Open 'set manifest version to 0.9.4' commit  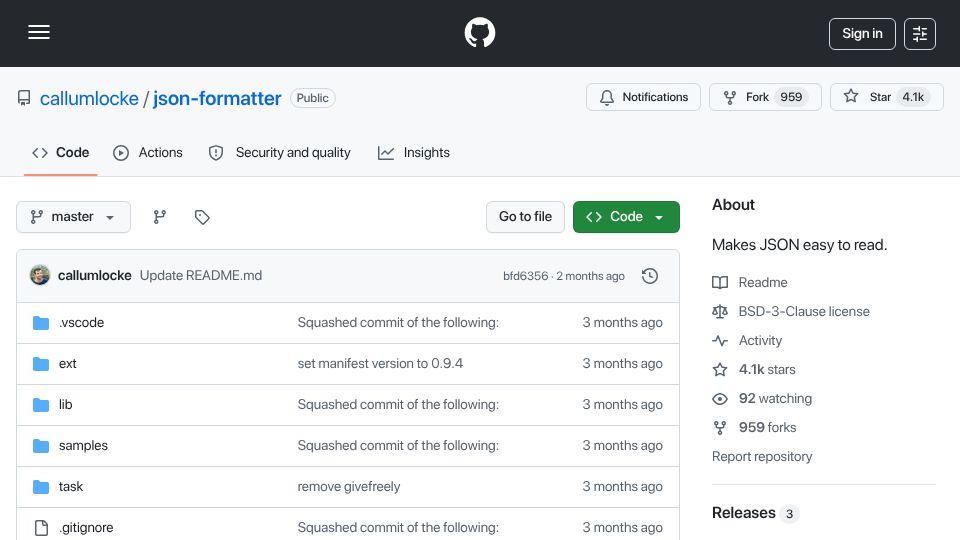click(x=380, y=364)
